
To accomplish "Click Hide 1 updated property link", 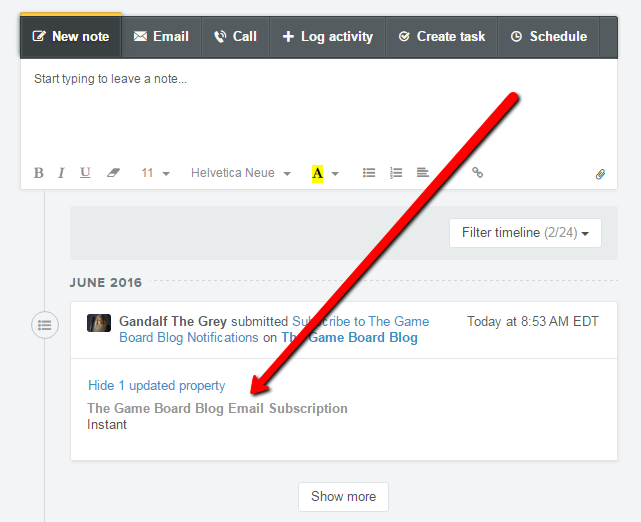I will pyautogui.click(x=156, y=385).
